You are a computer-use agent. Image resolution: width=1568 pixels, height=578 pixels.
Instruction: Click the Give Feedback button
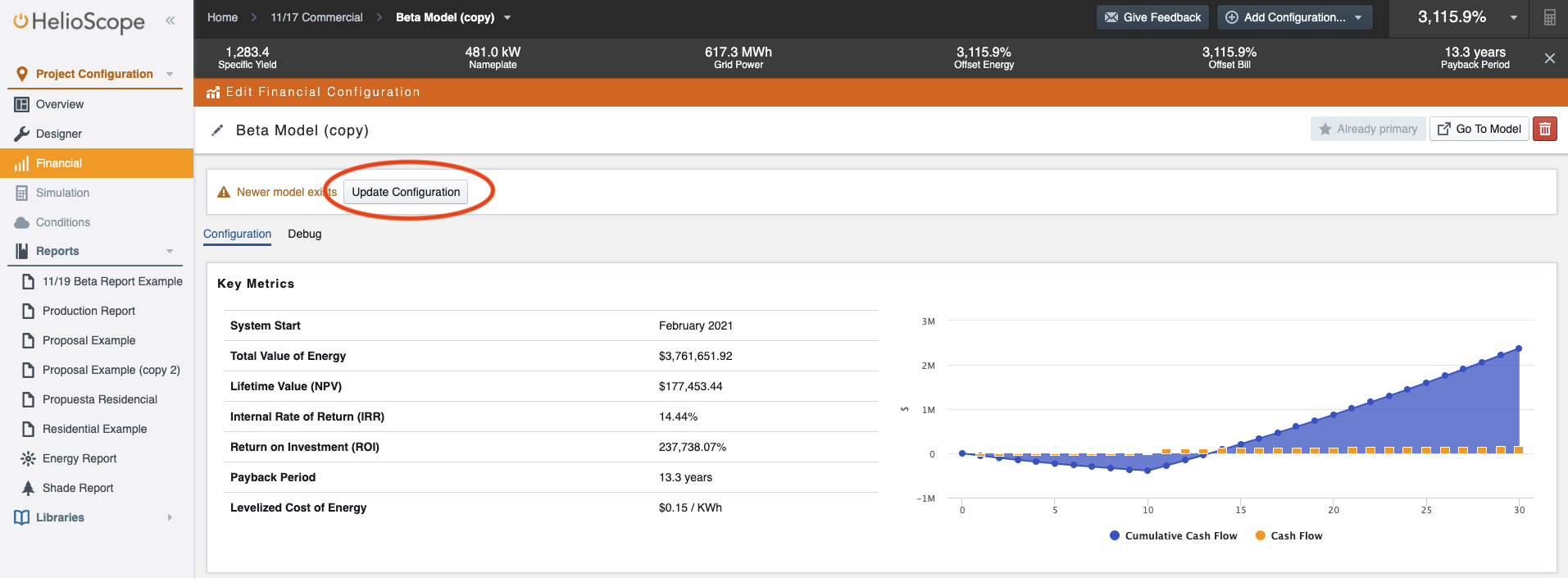click(x=1152, y=17)
